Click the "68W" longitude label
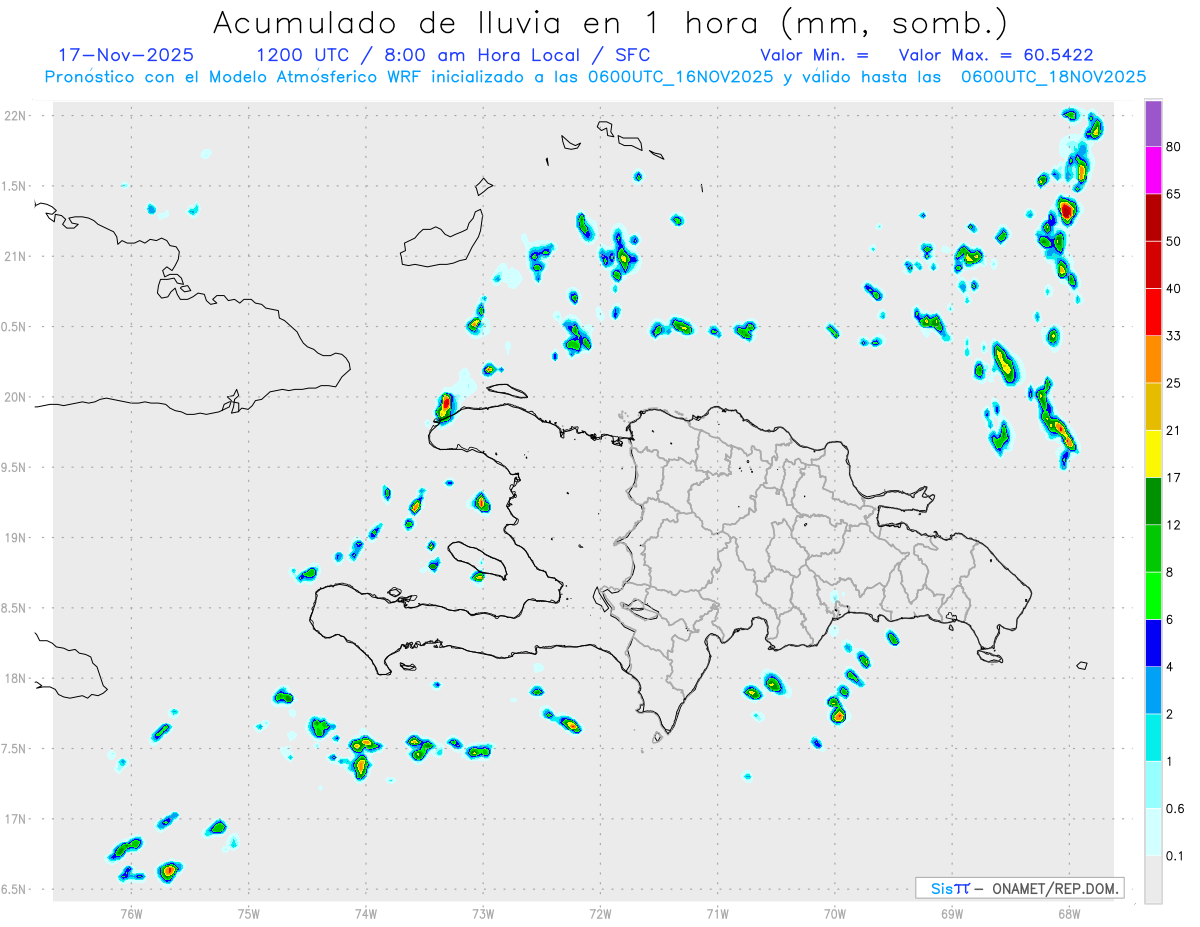This screenshot has height=927, width=1200. [1069, 913]
